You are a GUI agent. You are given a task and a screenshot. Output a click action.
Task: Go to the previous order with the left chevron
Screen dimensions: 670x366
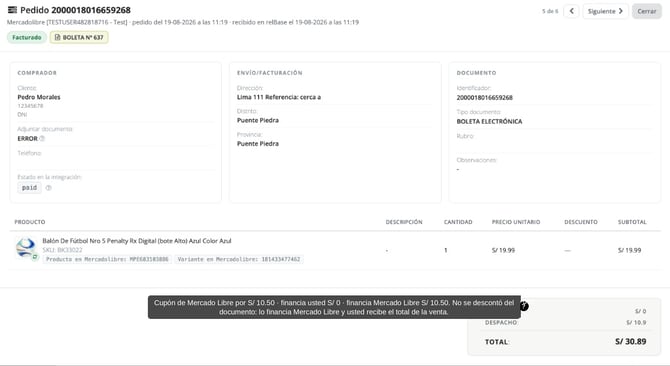tap(571, 11)
